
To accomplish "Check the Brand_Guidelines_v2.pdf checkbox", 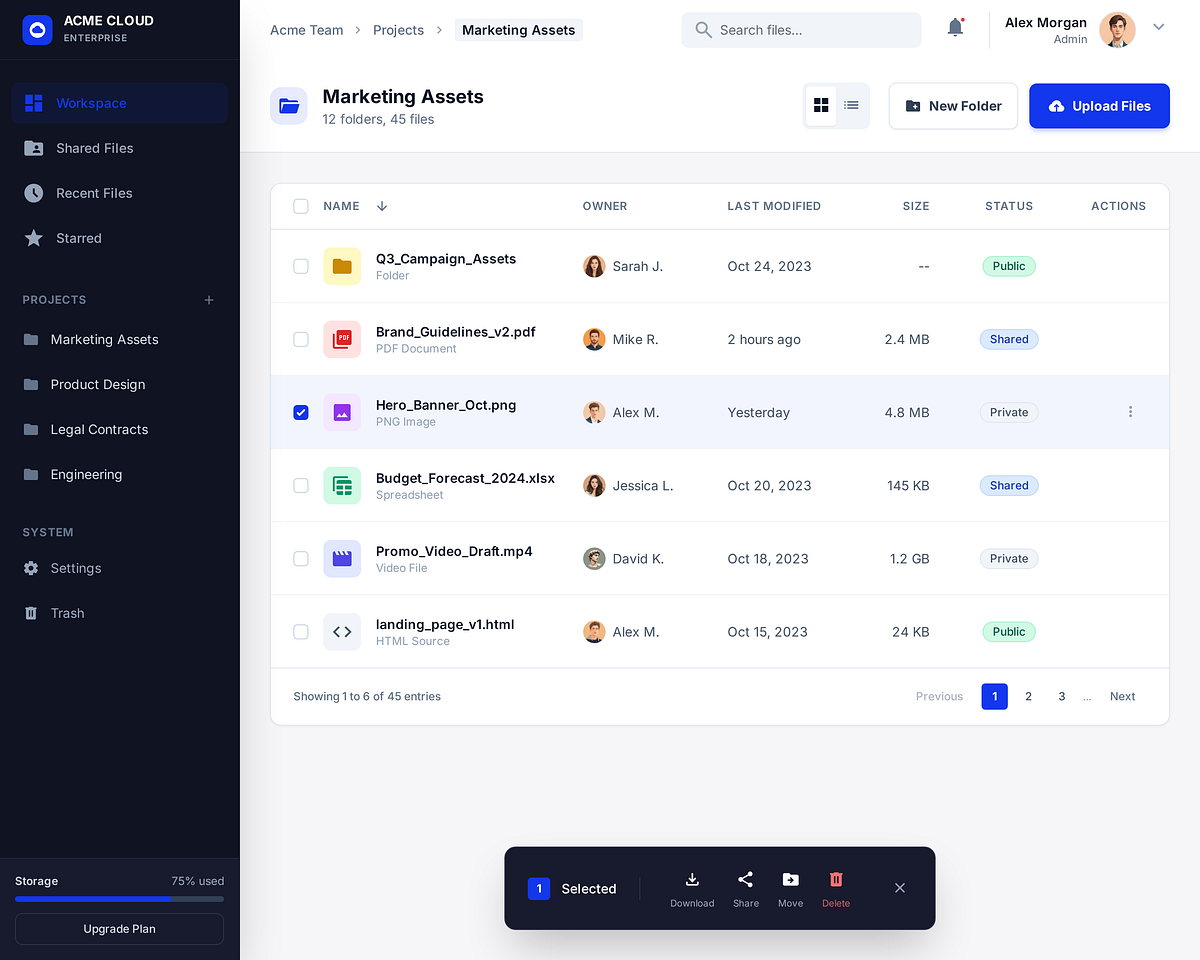I will [301, 339].
